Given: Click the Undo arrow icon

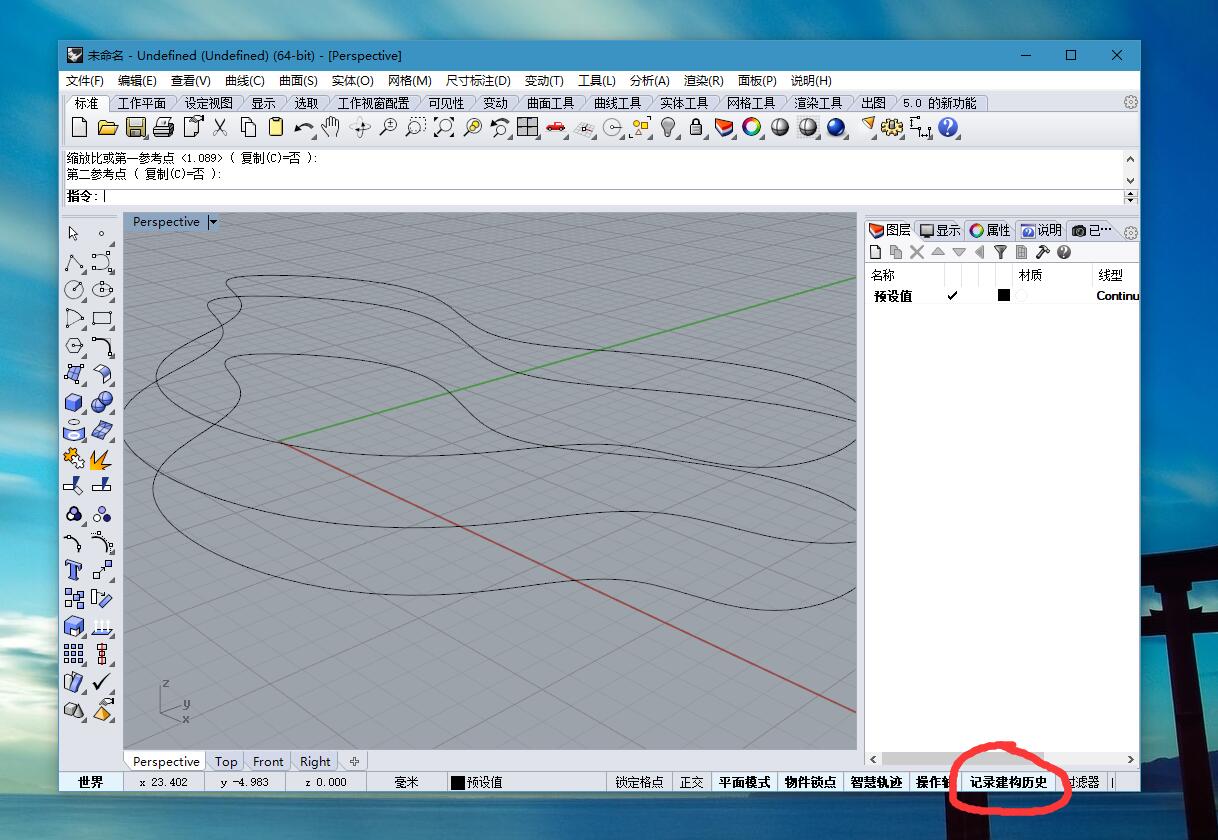Looking at the screenshot, I should (x=303, y=127).
